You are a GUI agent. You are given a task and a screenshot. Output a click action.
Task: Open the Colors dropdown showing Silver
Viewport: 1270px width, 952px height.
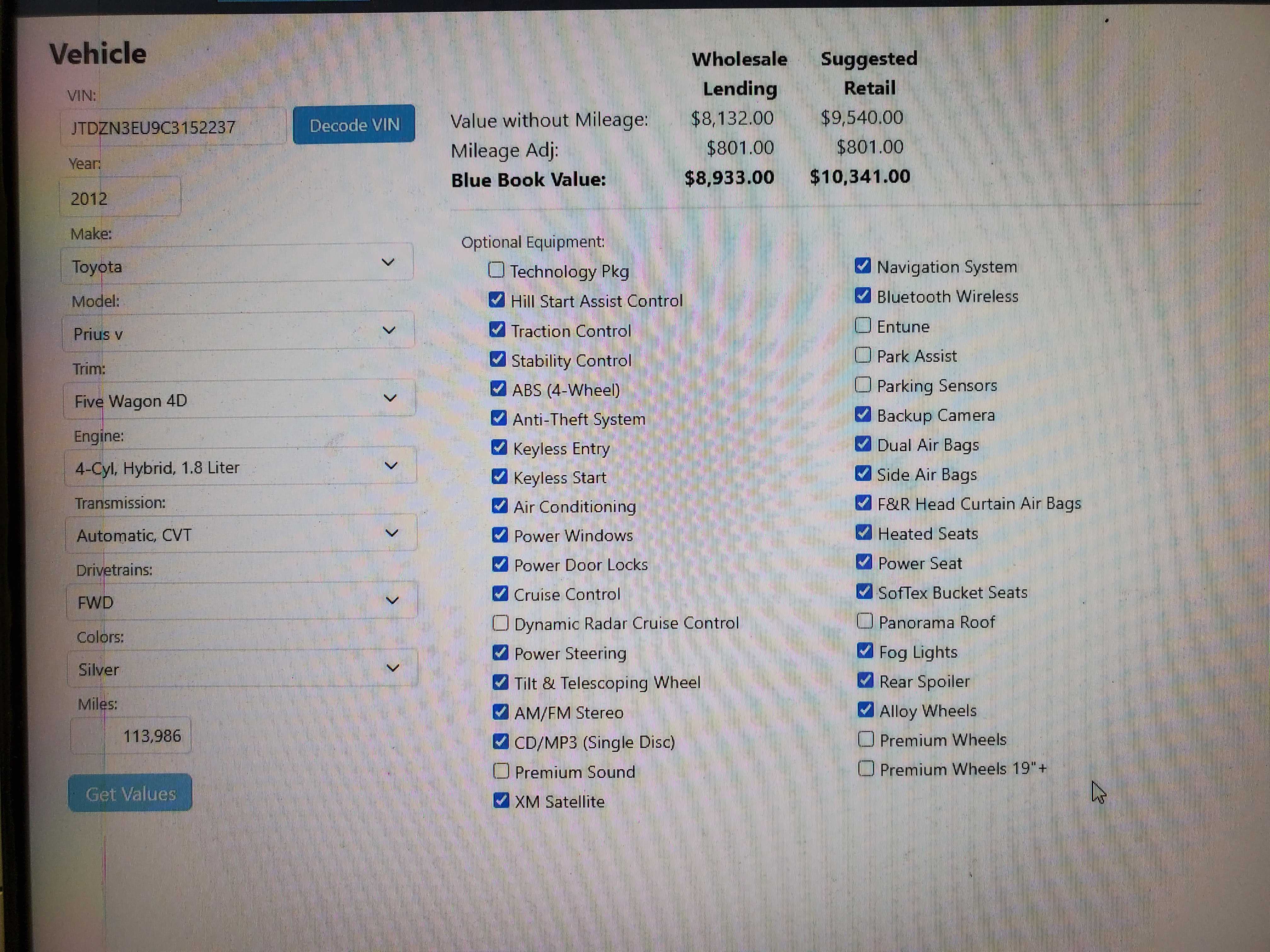pos(242,669)
